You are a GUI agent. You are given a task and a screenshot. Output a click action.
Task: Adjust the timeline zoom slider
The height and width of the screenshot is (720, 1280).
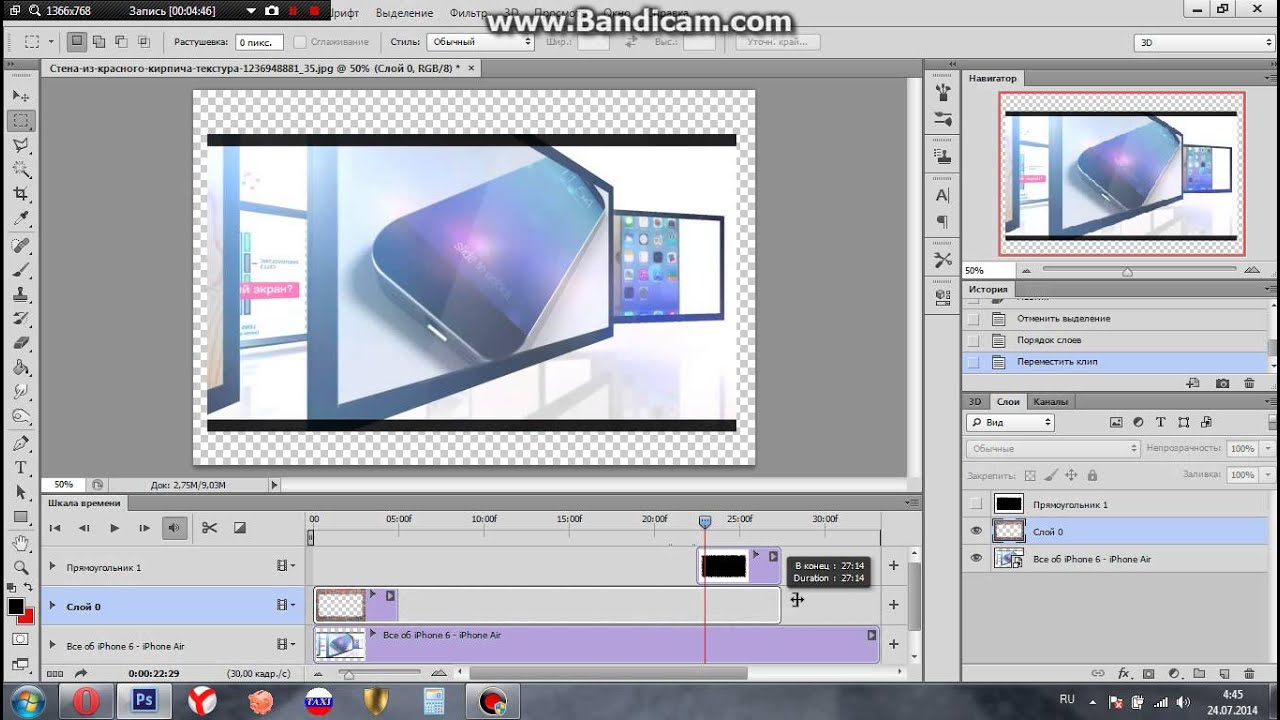348,674
